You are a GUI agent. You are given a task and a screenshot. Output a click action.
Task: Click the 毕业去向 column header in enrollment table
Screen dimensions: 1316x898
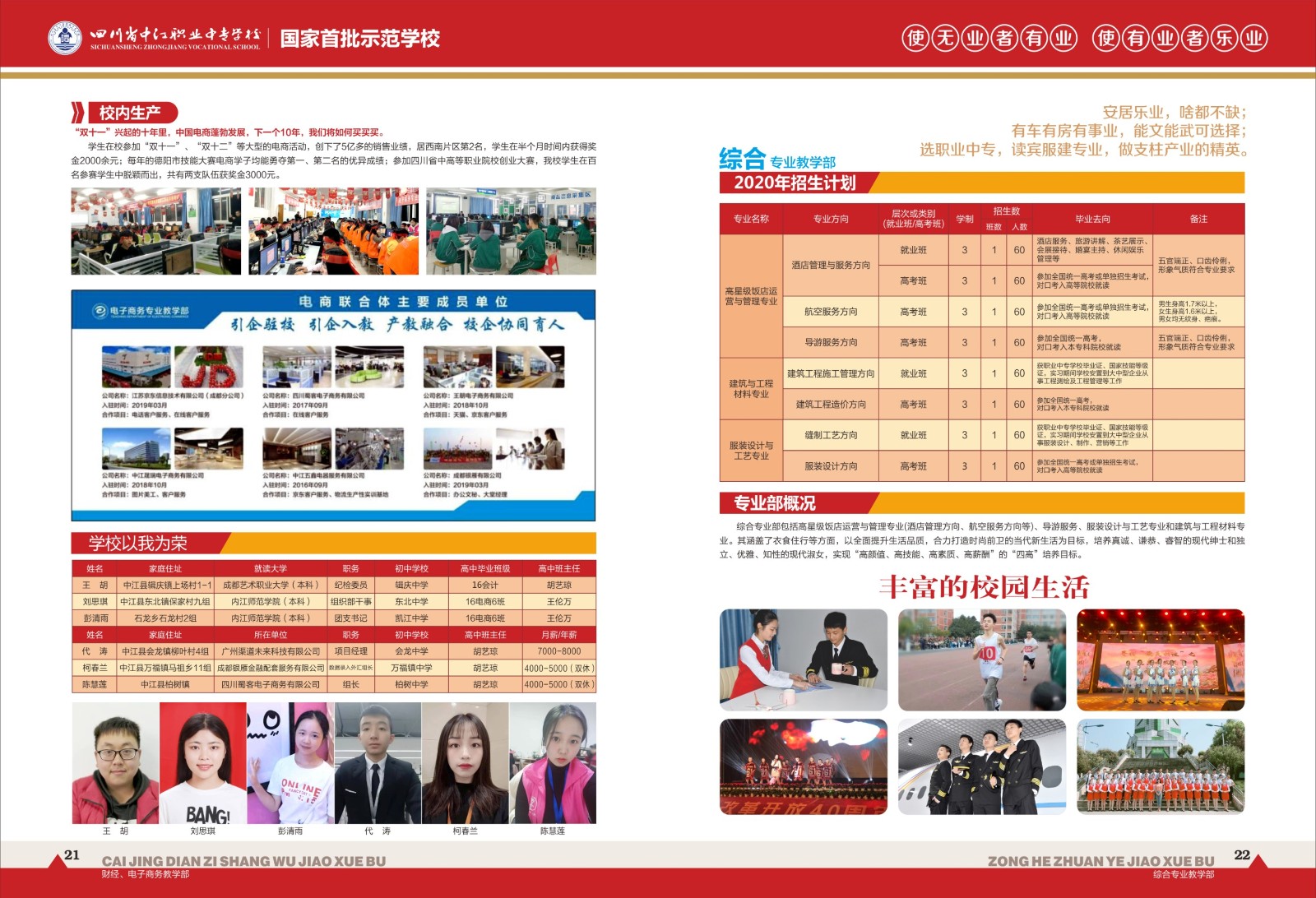pyautogui.click(x=1092, y=219)
